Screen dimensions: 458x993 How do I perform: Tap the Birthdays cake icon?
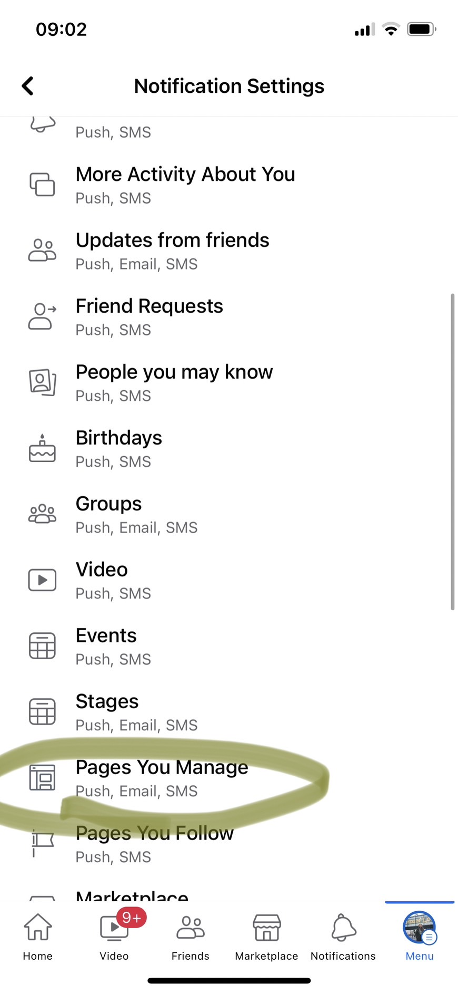(x=42, y=448)
